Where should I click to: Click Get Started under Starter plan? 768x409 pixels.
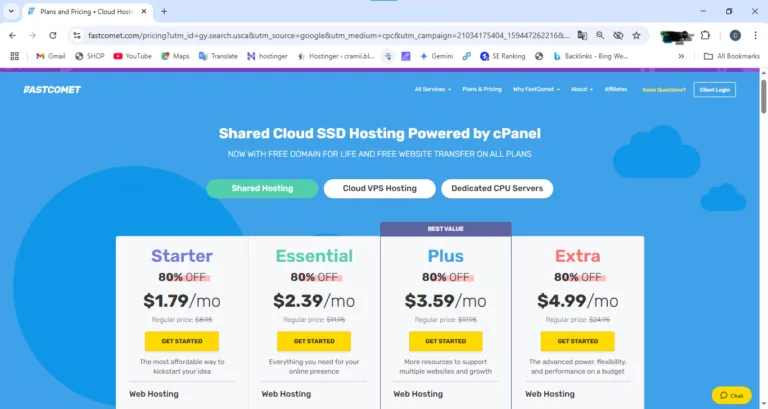click(181, 341)
